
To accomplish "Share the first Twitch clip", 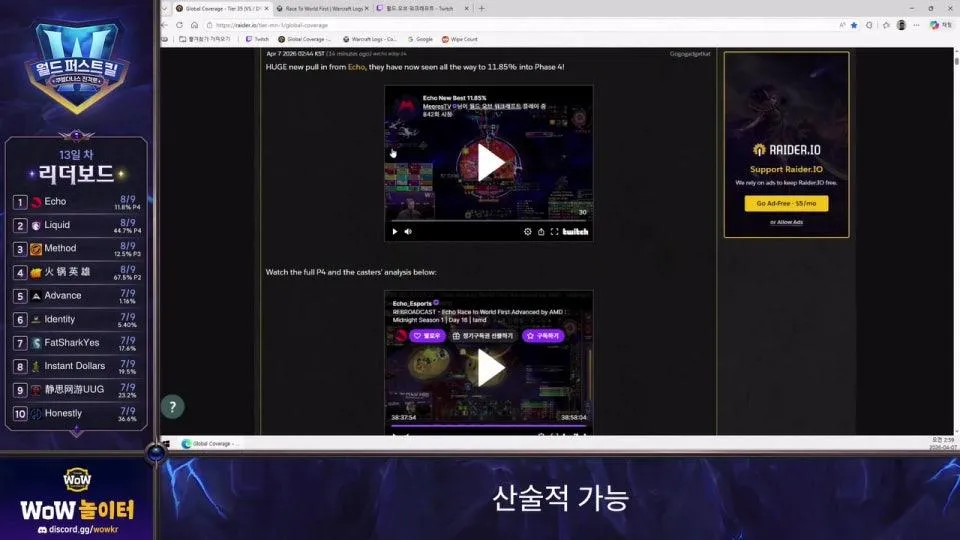I will (x=541, y=231).
